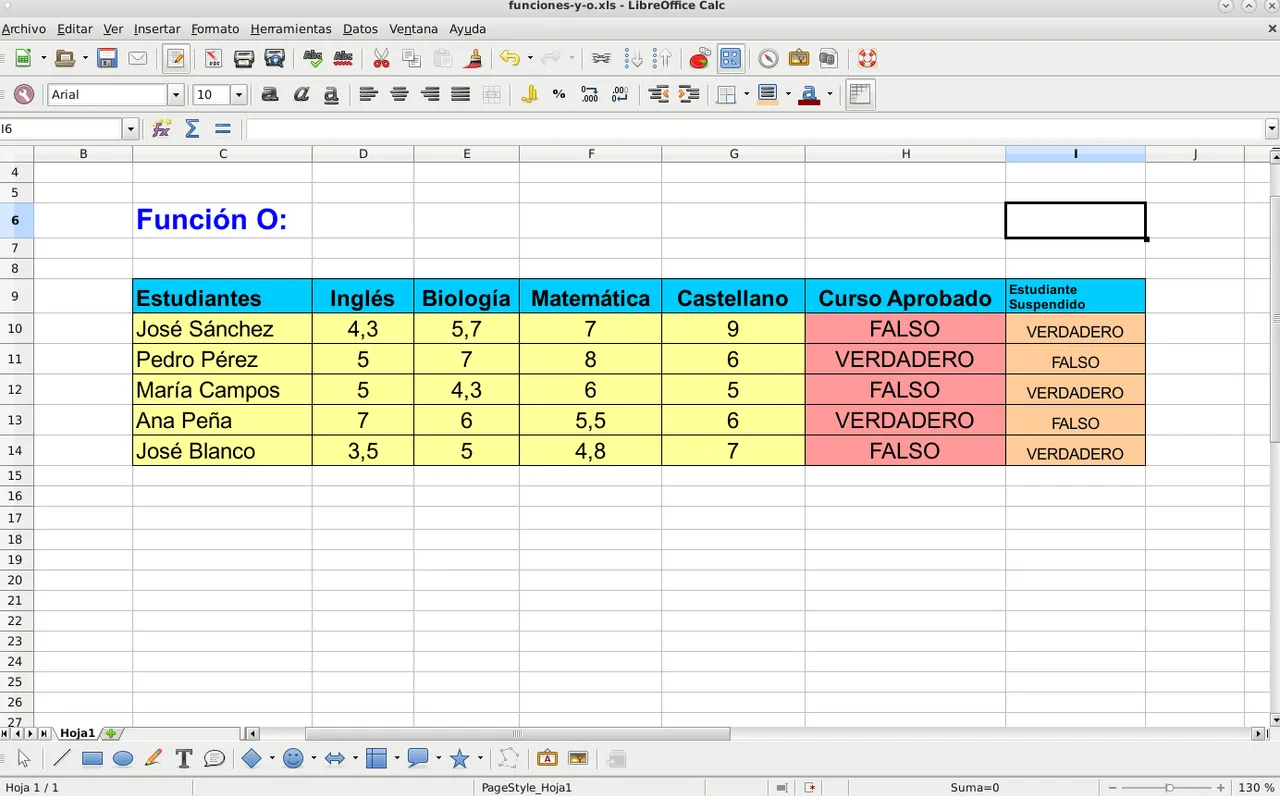Select the row 10 header
The width and height of the screenshot is (1280, 796).
(16, 329)
